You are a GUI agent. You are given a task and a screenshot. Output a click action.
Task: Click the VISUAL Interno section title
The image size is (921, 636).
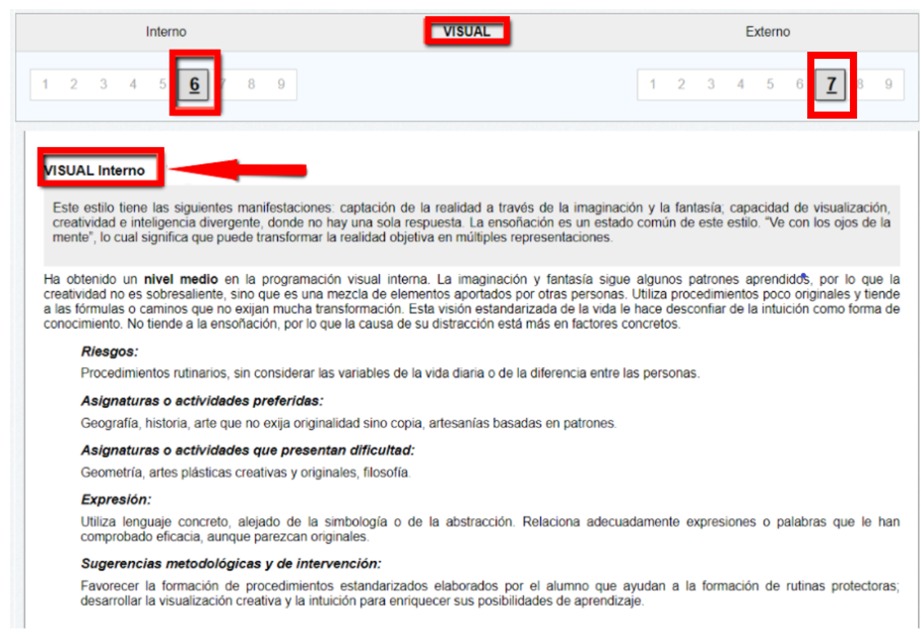click(x=102, y=170)
